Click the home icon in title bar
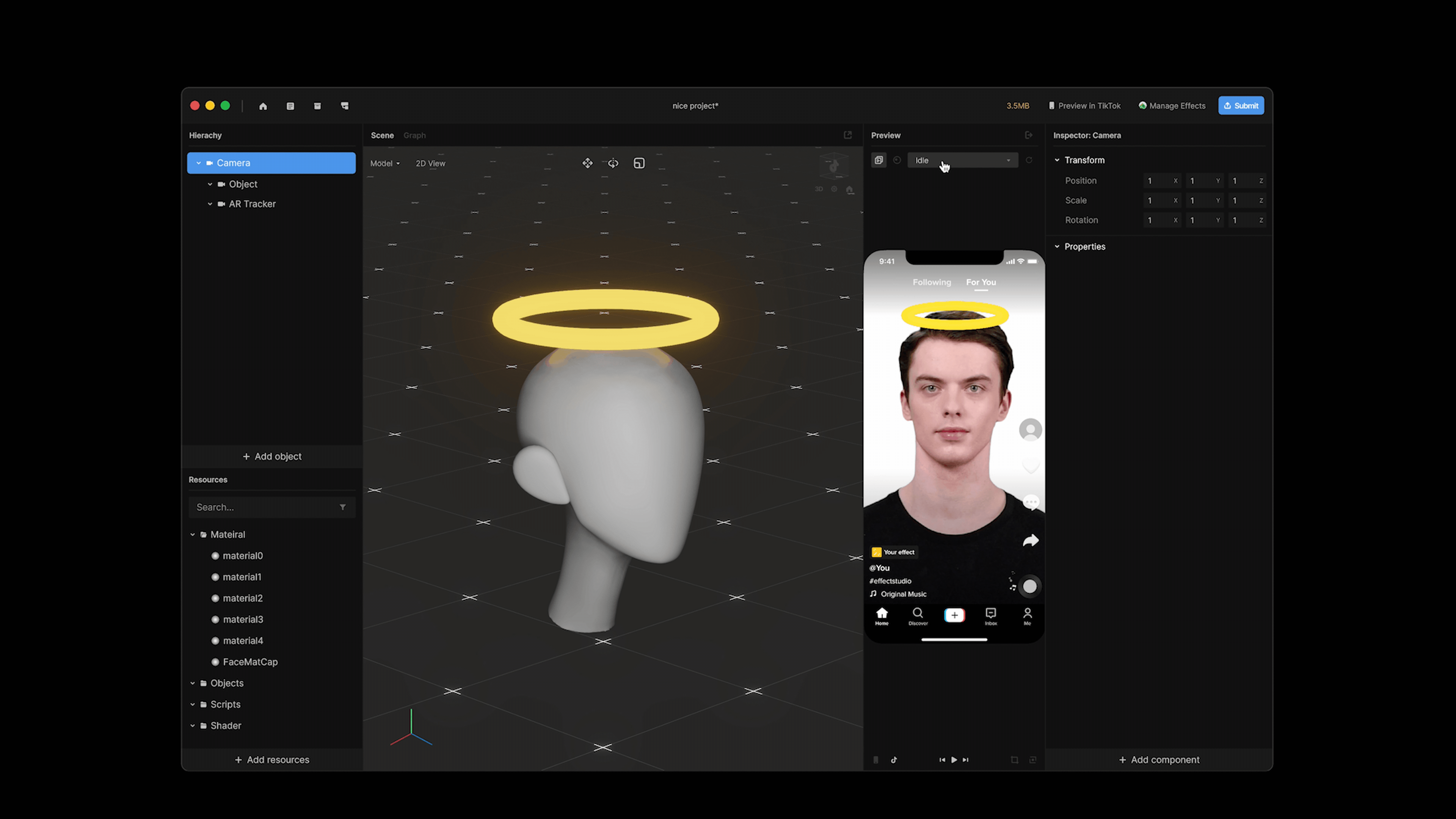The width and height of the screenshot is (1456, 819). pos(263,106)
